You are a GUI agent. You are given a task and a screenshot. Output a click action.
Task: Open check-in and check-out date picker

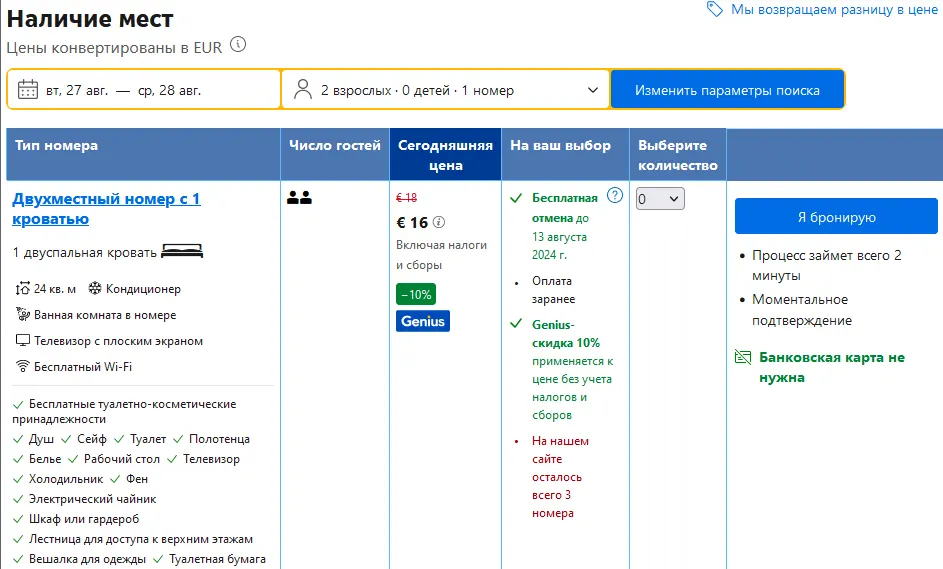click(x=144, y=90)
